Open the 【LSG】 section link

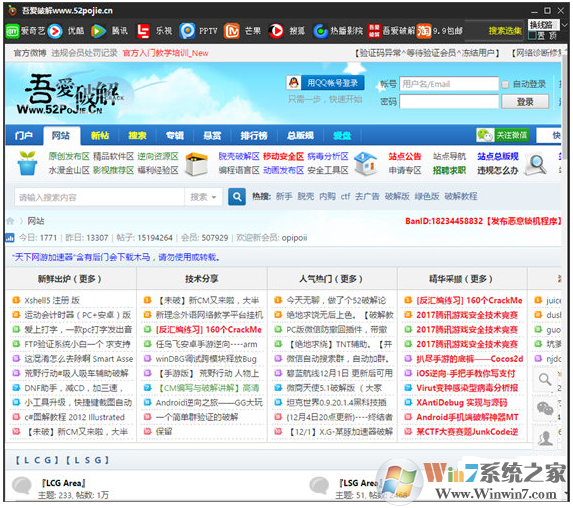coord(87,460)
